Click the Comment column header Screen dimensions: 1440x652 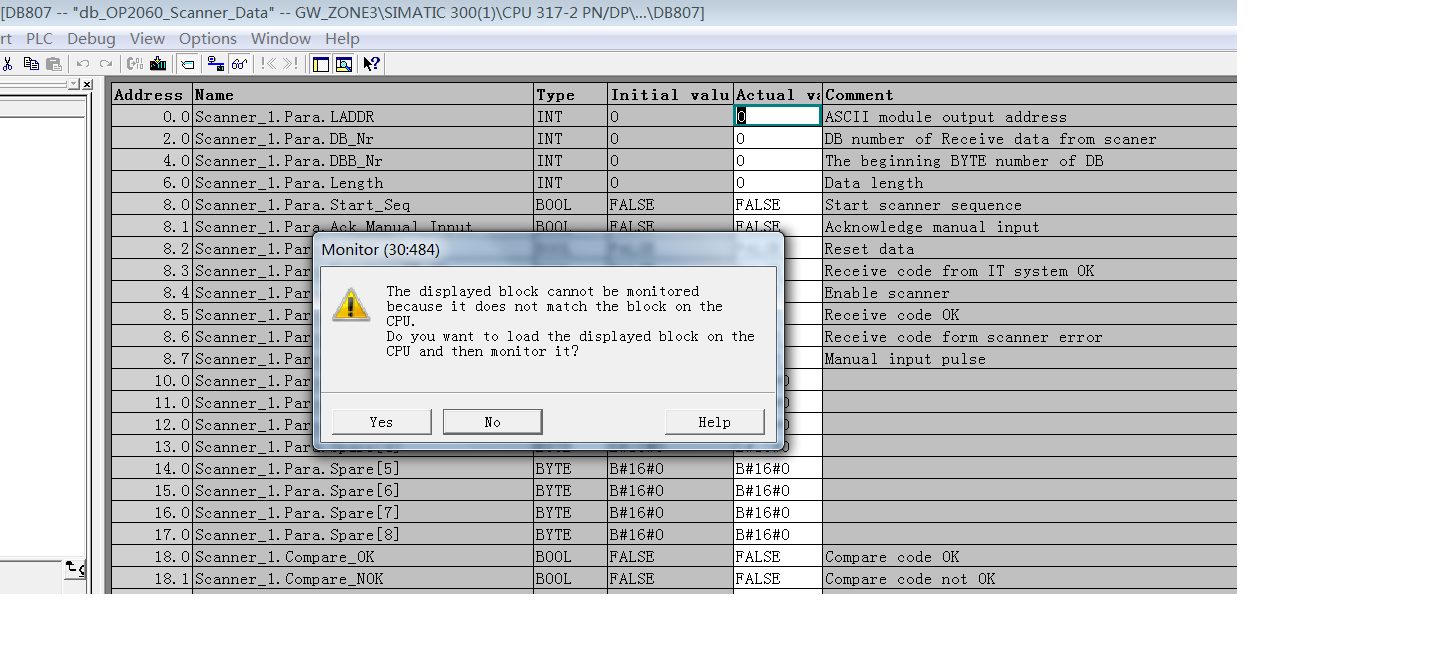[1030, 95]
